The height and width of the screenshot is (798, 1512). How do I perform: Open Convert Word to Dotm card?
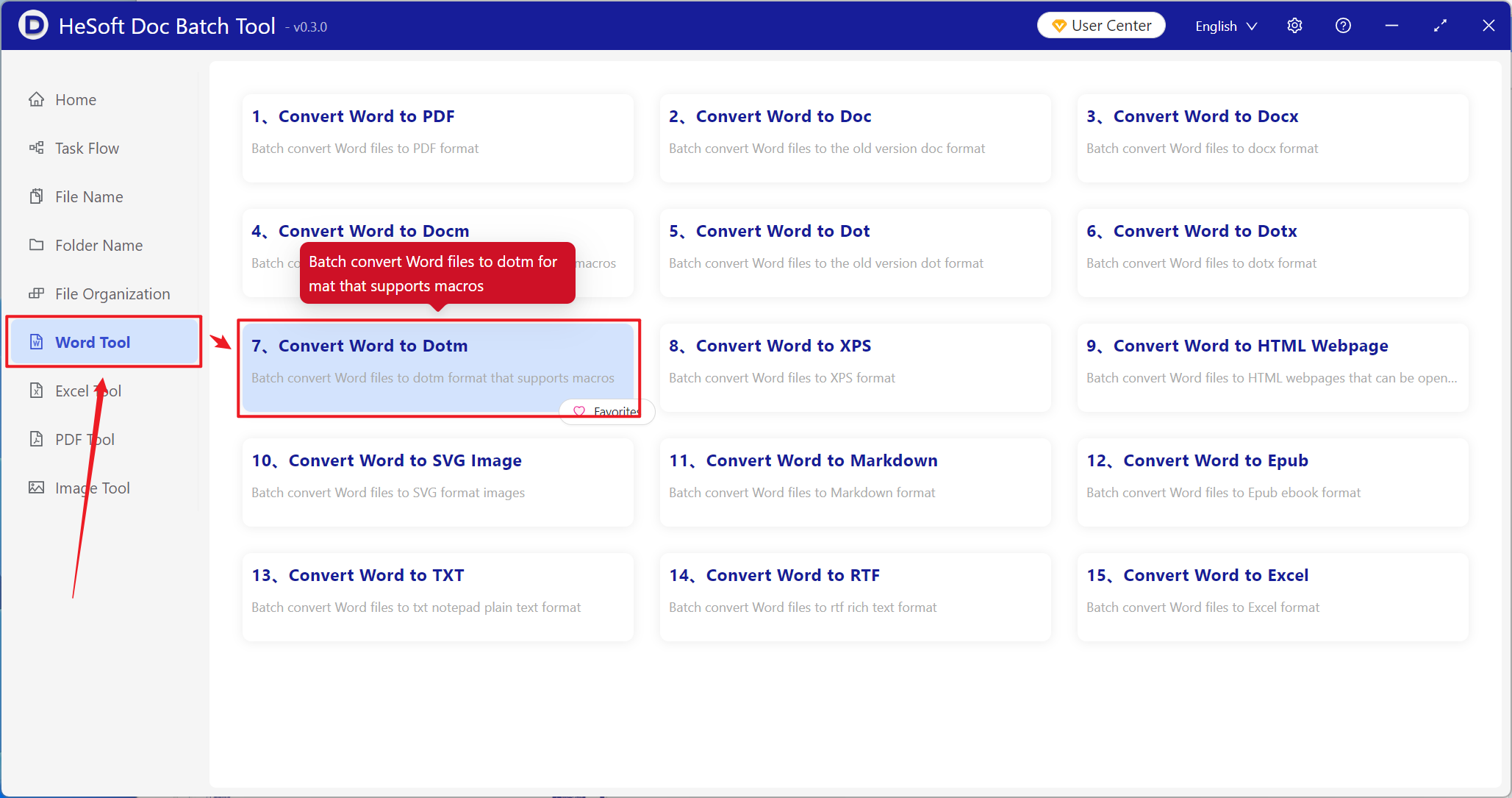coord(438,367)
